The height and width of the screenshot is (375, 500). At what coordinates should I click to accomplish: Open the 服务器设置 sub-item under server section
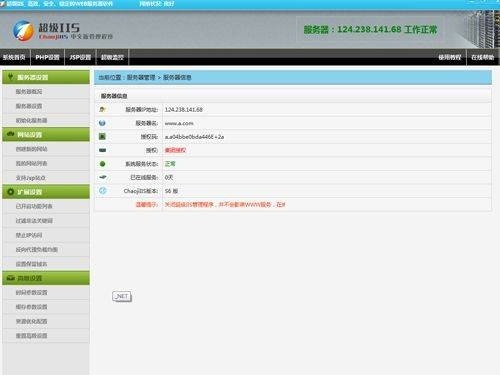tap(46, 106)
